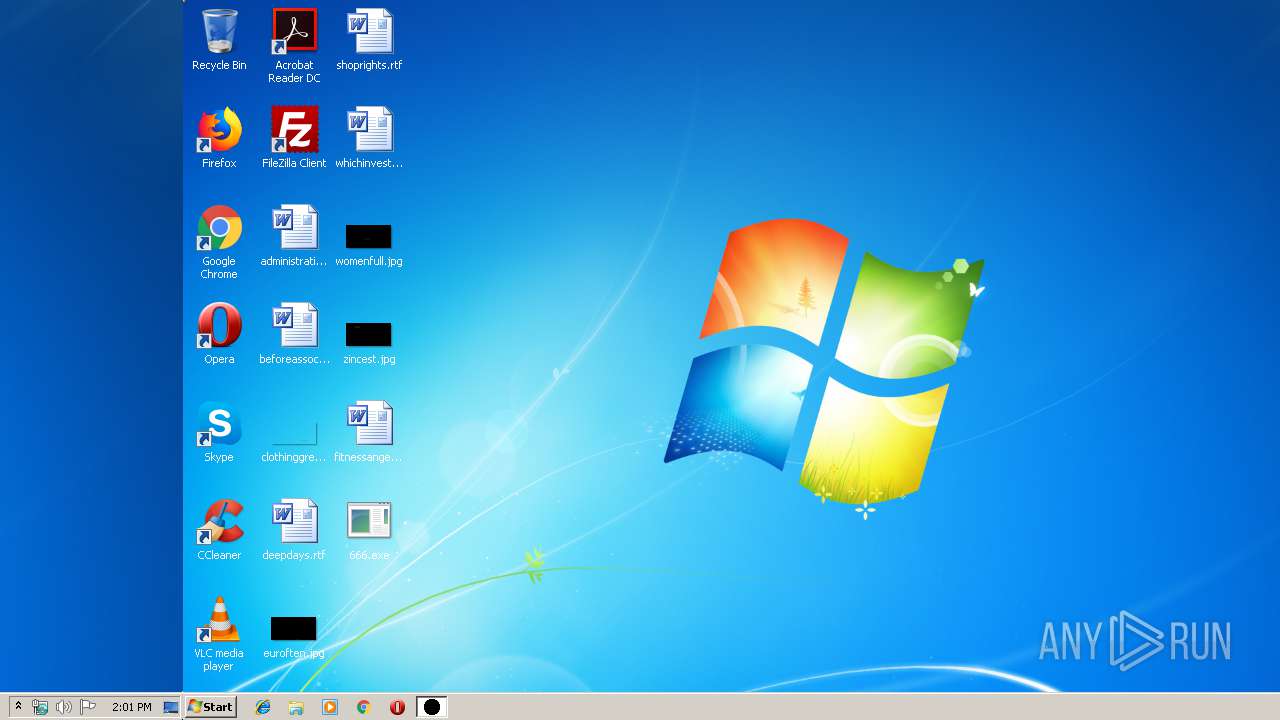Open Windows Explorer folder in taskbar
1280x720 pixels.
pyautogui.click(x=296, y=707)
